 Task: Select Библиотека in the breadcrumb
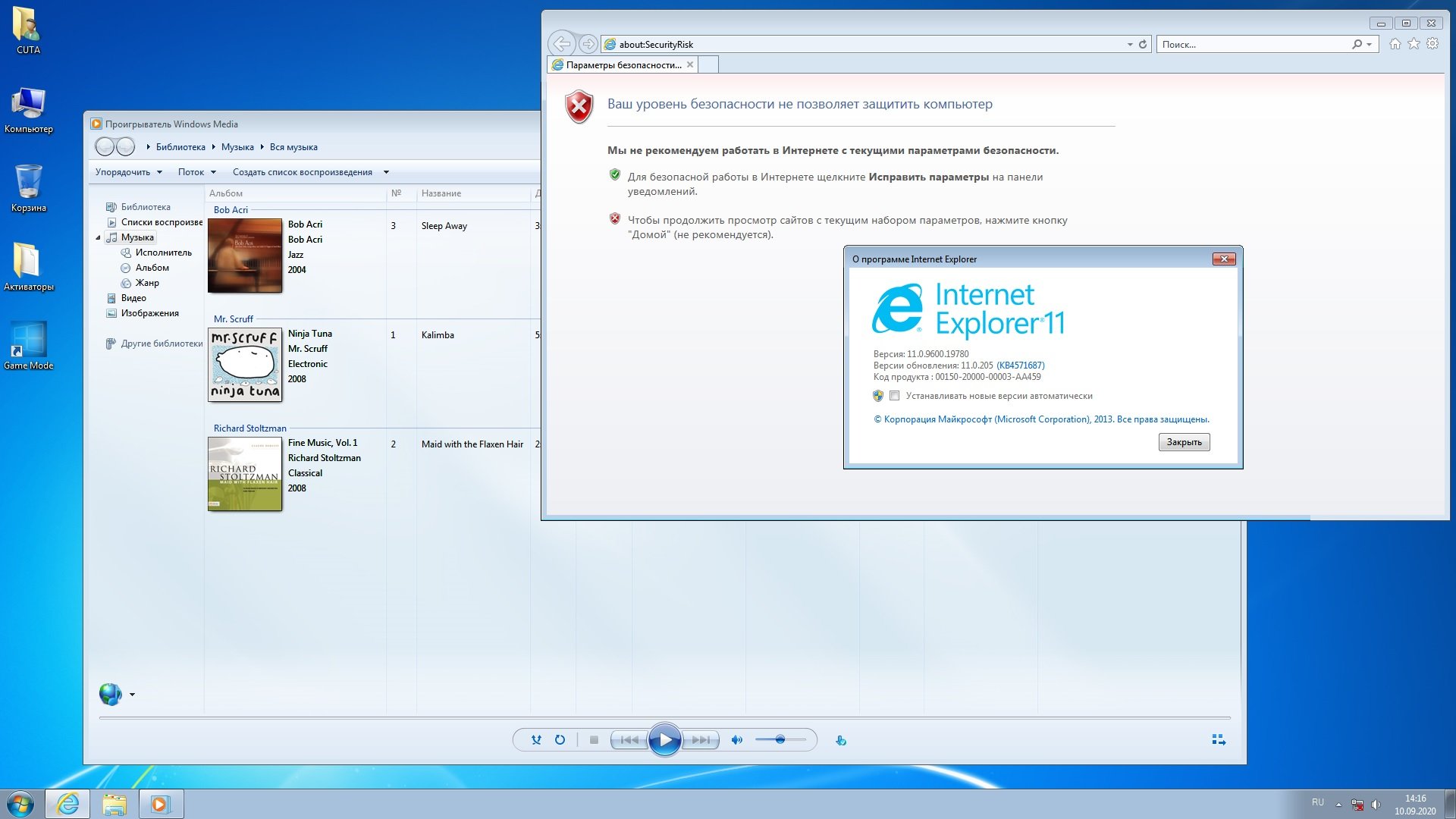(x=180, y=147)
